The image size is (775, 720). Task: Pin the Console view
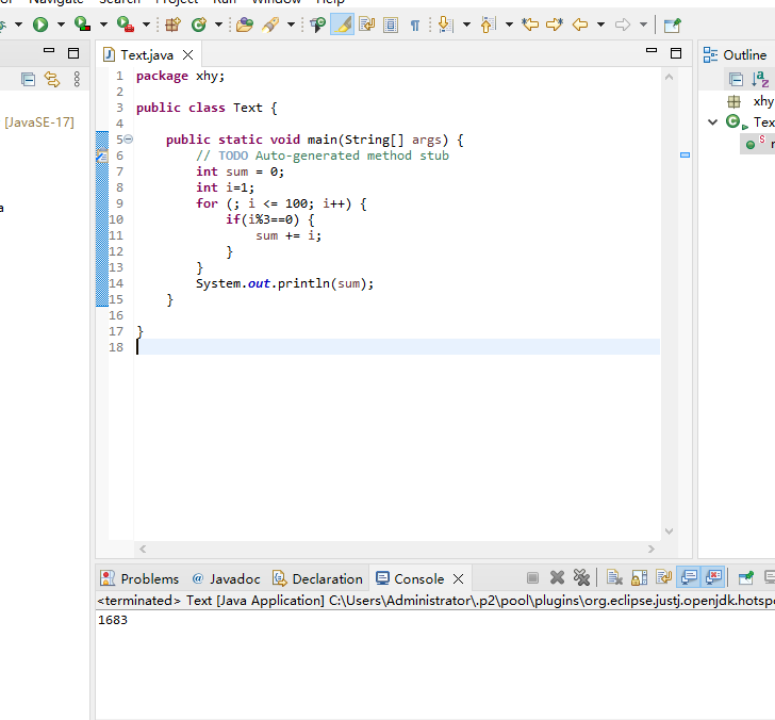[746, 578]
